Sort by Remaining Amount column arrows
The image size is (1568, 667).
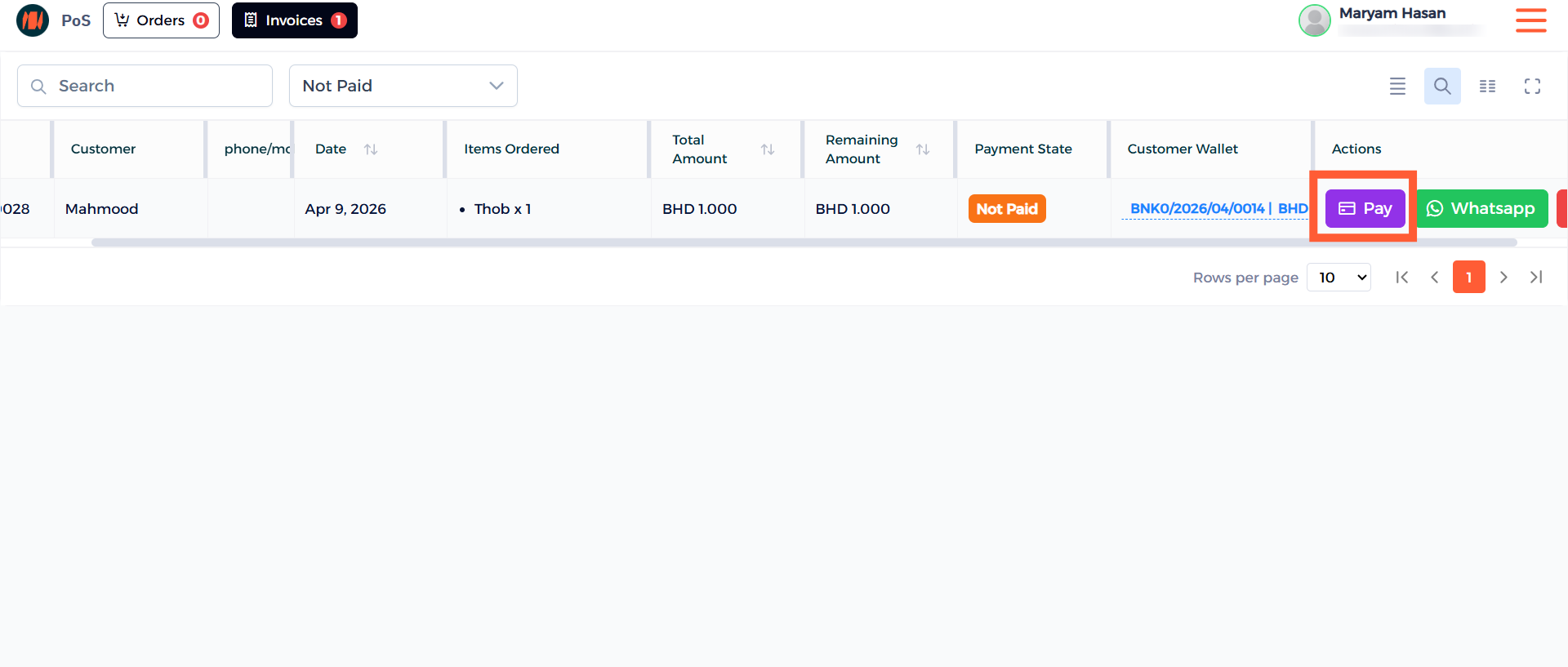(x=922, y=149)
